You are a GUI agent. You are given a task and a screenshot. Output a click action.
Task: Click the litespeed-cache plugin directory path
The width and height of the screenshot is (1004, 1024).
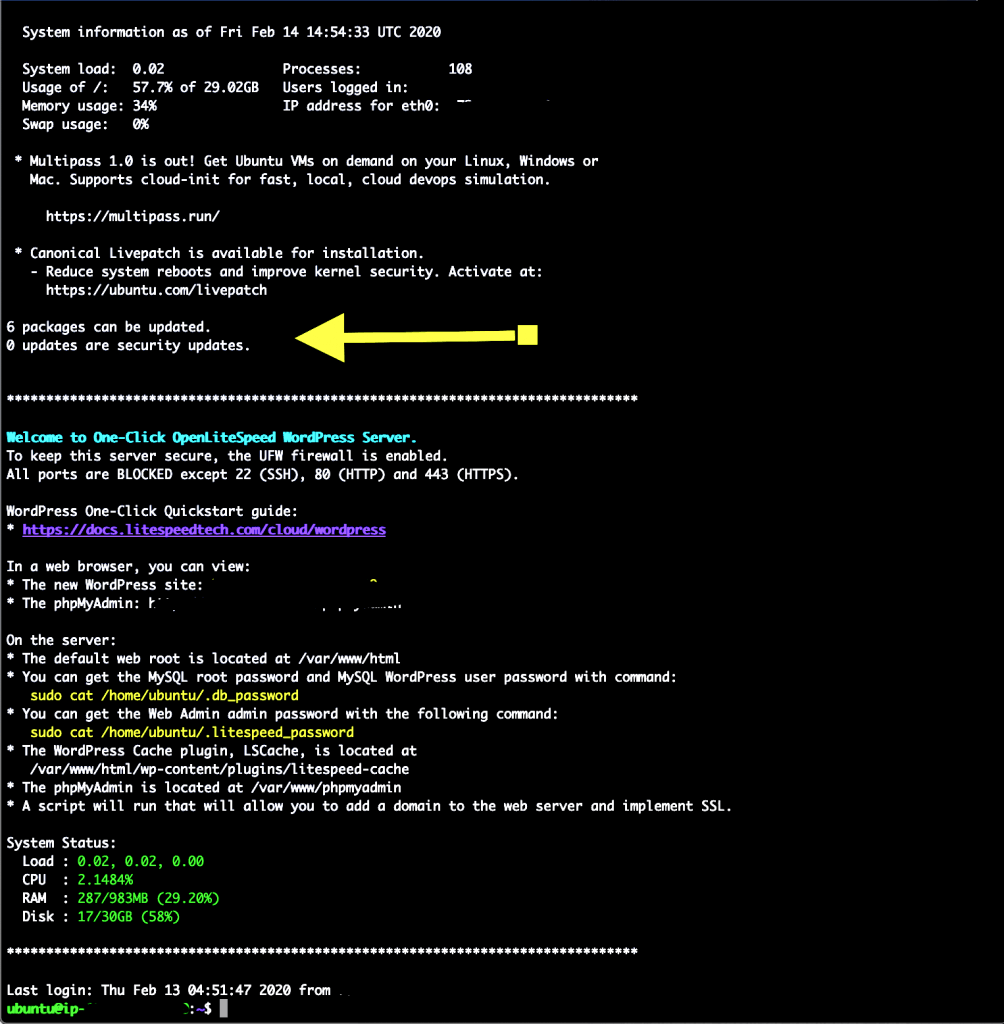click(x=219, y=769)
